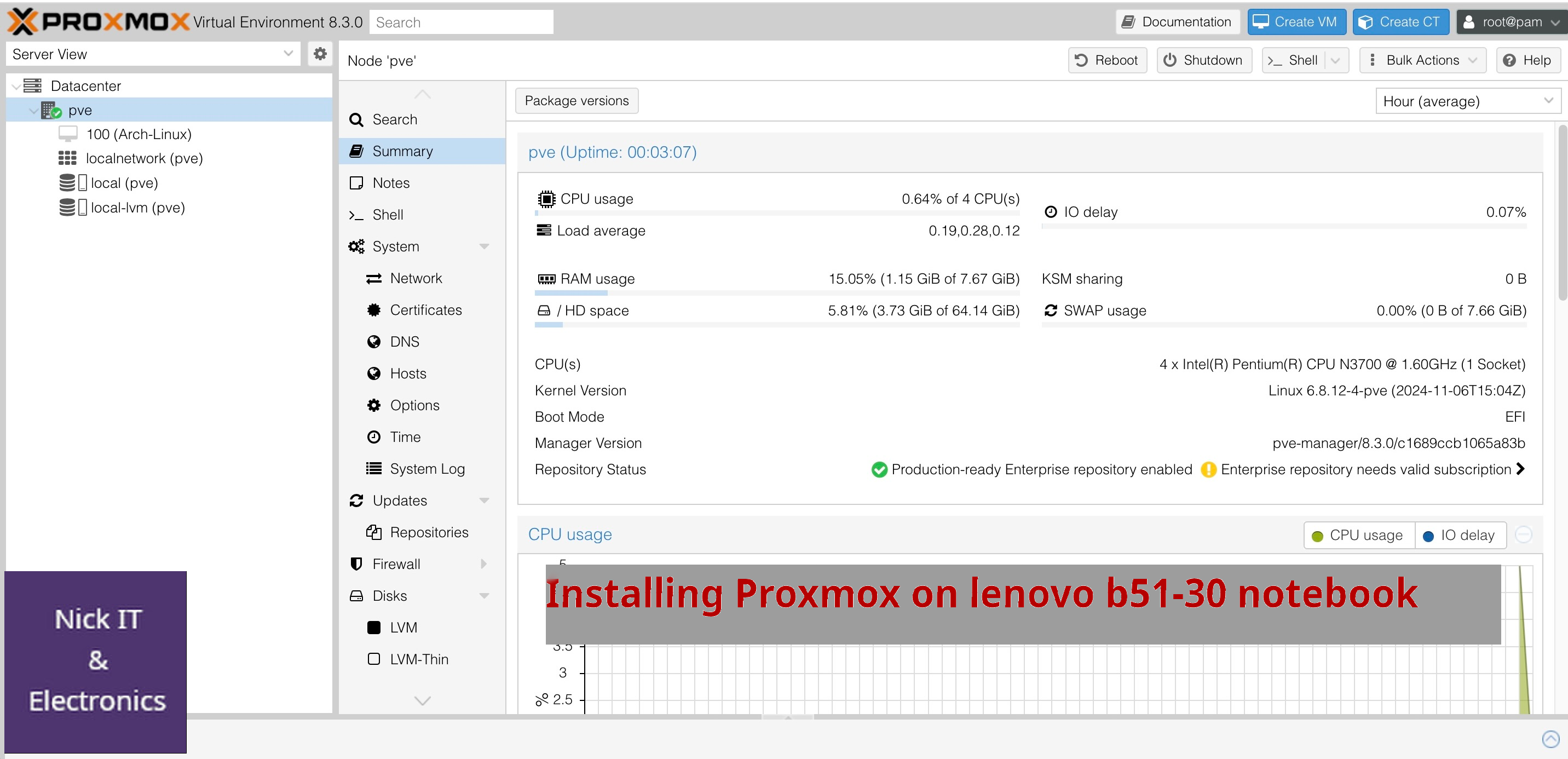Viewport: 1568px width, 759px height.
Task: Toggle CPU usage legend in chart
Action: tap(1359, 535)
